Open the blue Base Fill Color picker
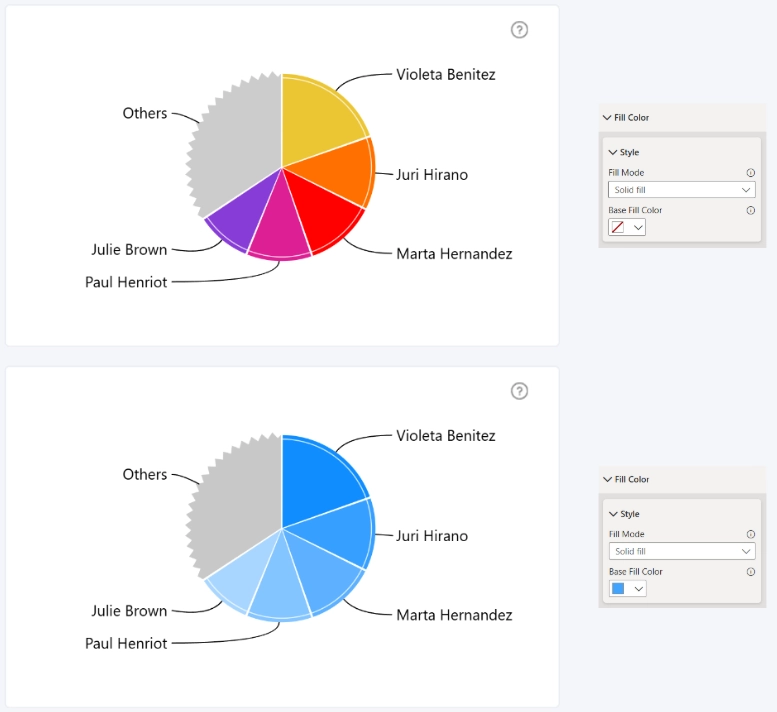This screenshot has height=712, width=777. pos(628,589)
